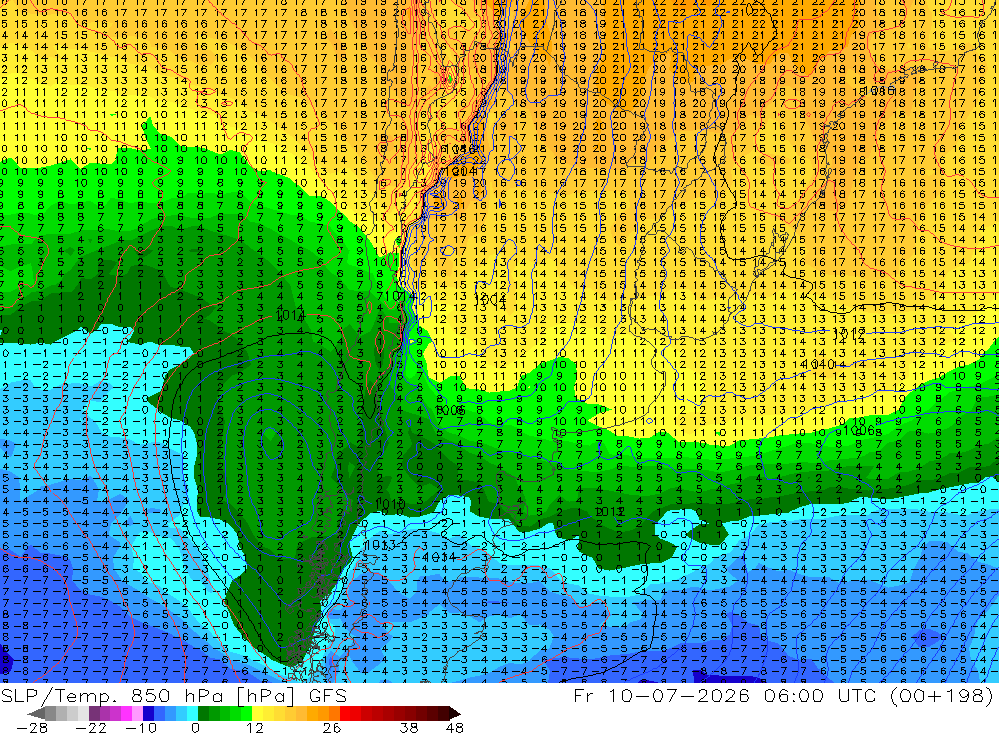
Task: Click the map title 'SLP/Temp. 850 hPa [hPa] GFS'
Action: pyautogui.click(x=173, y=695)
